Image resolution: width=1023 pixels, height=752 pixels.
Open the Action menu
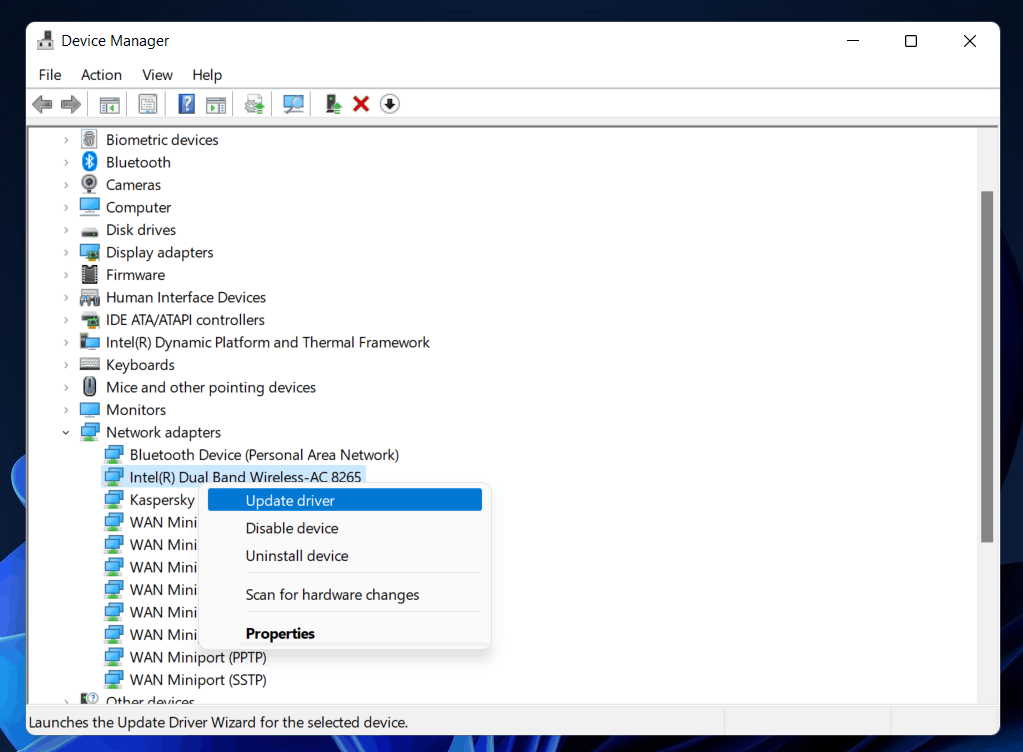click(x=101, y=75)
